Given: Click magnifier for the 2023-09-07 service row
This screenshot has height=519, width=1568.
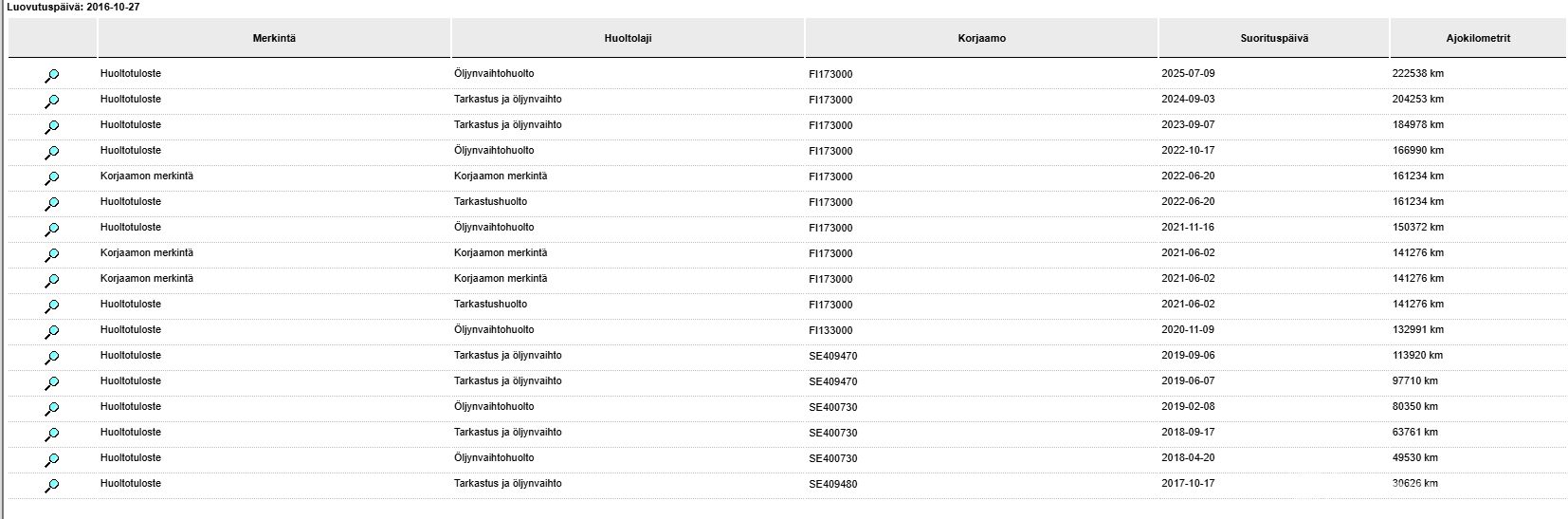Looking at the screenshot, I should [x=52, y=127].
